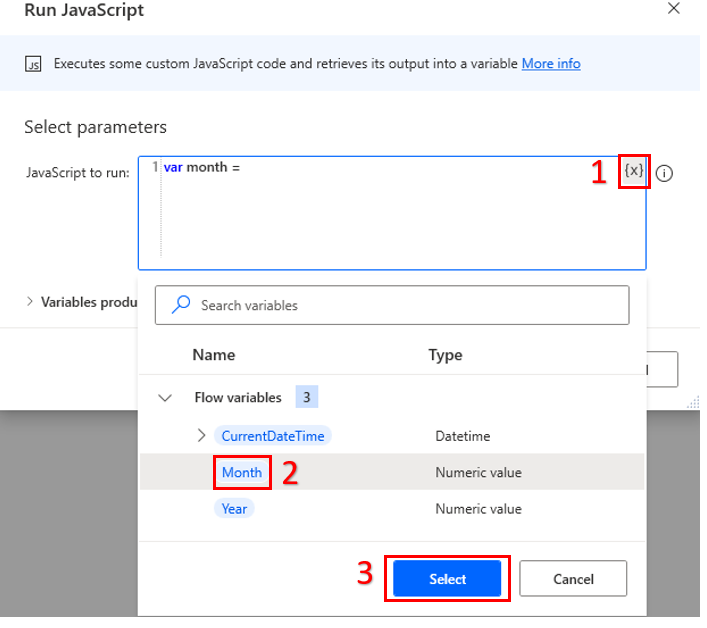707x628 pixels.
Task: Click the Flow variables count badge 3
Action: coord(307,397)
